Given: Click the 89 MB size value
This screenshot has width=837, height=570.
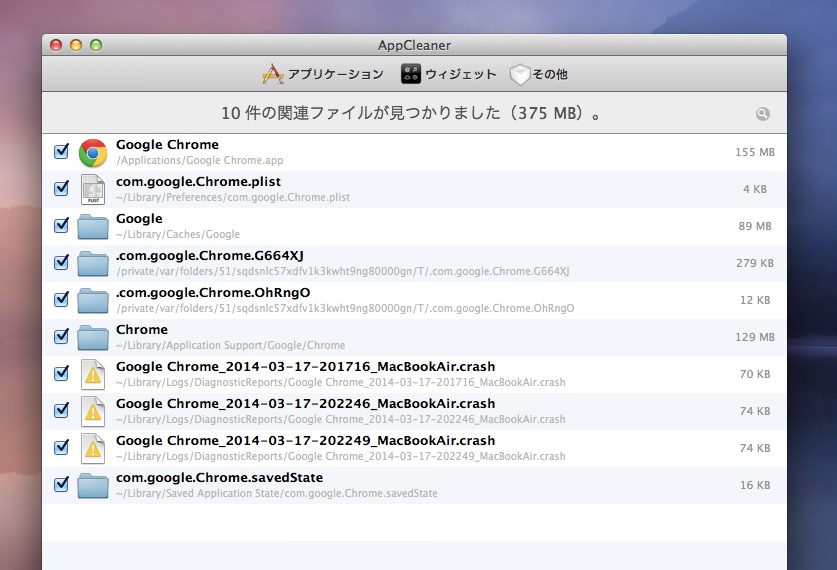Looking at the screenshot, I should pyautogui.click(x=755, y=226).
